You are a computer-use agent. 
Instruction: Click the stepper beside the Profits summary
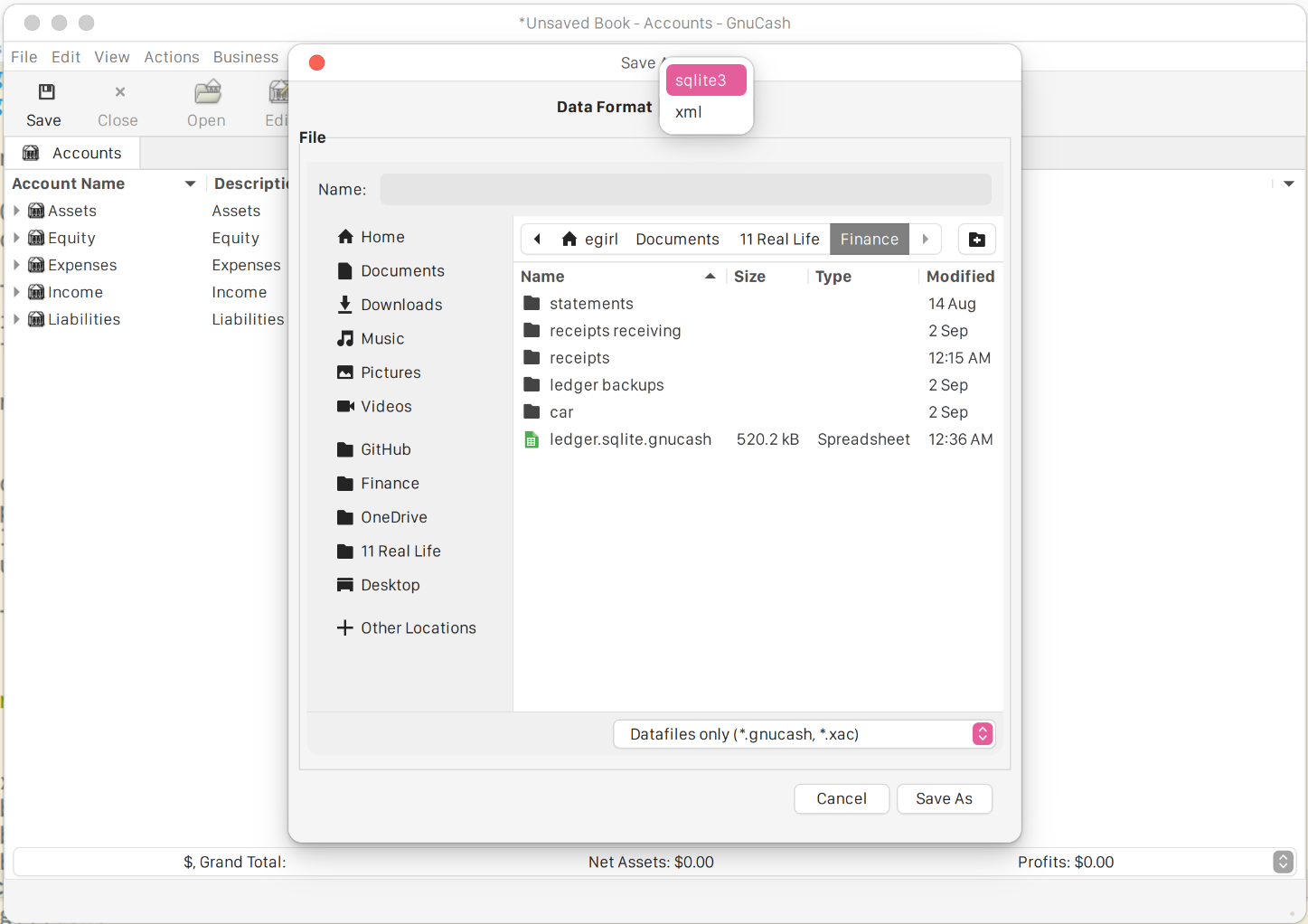tap(1283, 862)
